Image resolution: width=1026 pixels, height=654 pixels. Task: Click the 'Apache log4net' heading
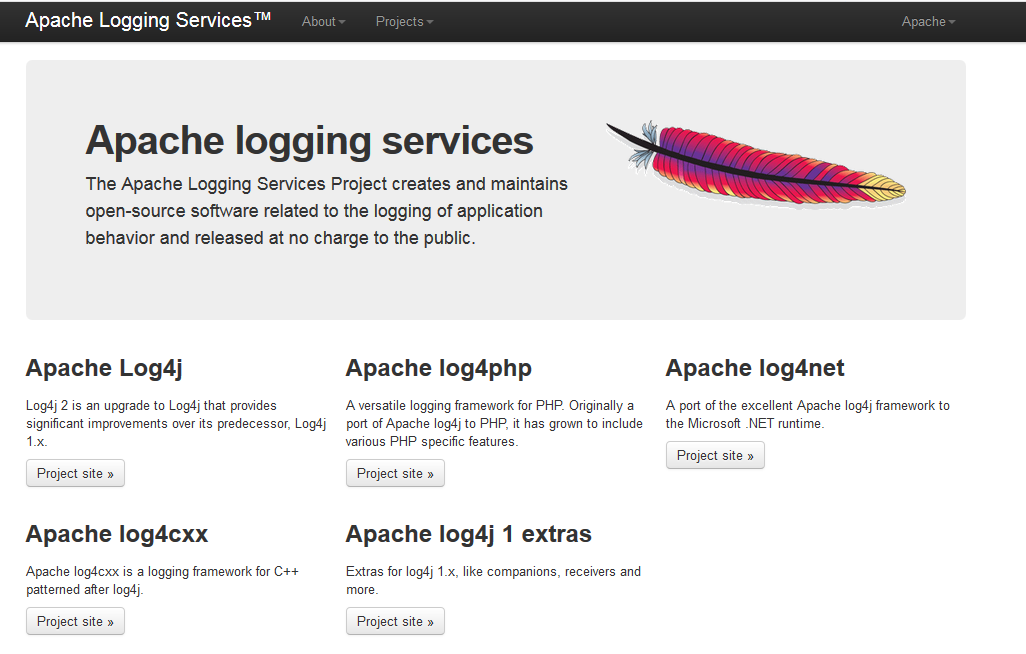[755, 369]
